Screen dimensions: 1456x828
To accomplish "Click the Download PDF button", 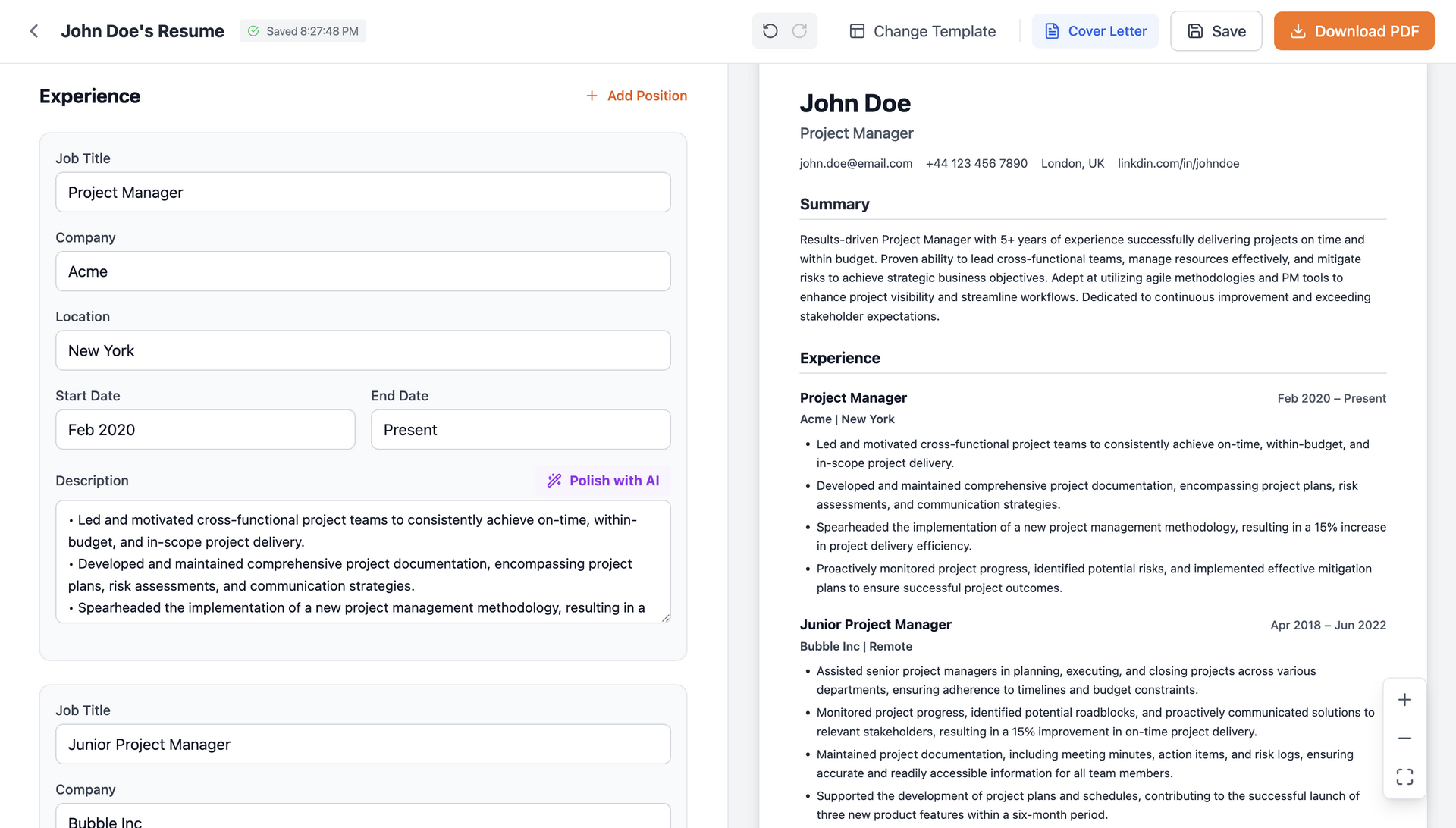I will (1354, 30).
